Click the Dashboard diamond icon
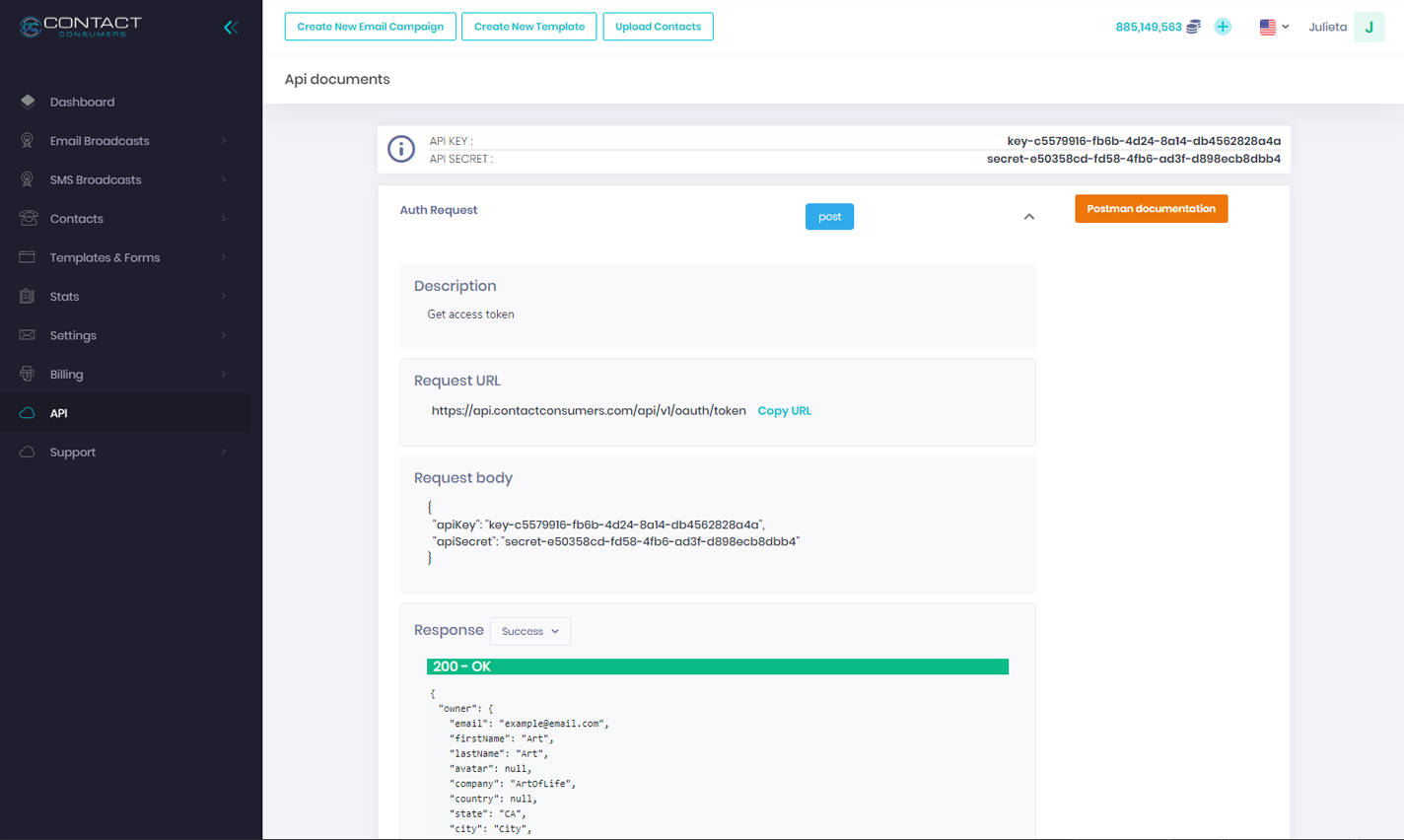The height and width of the screenshot is (840, 1404). [28, 102]
